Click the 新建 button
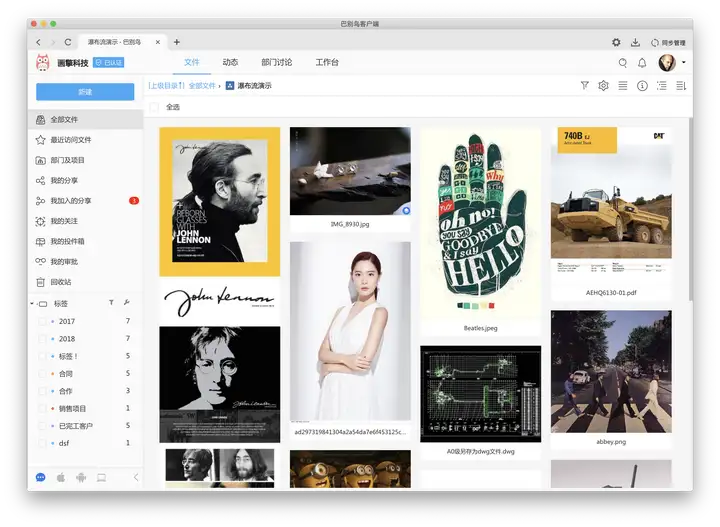The height and width of the screenshot is (527, 720). pos(85,92)
